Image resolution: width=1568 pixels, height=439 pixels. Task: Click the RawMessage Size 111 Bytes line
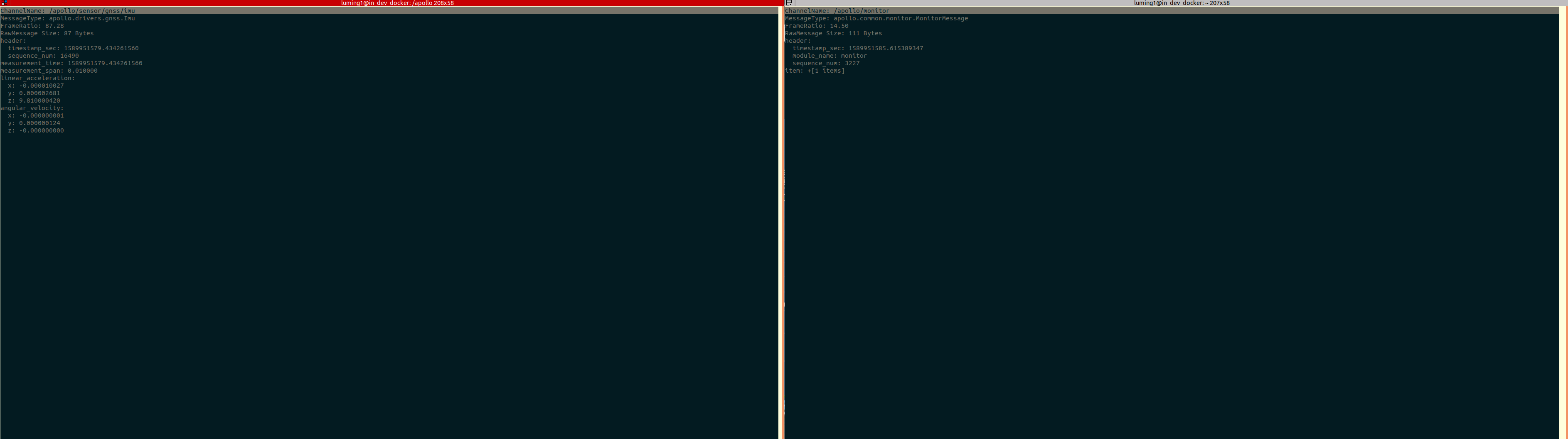pyautogui.click(x=834, y=34)
